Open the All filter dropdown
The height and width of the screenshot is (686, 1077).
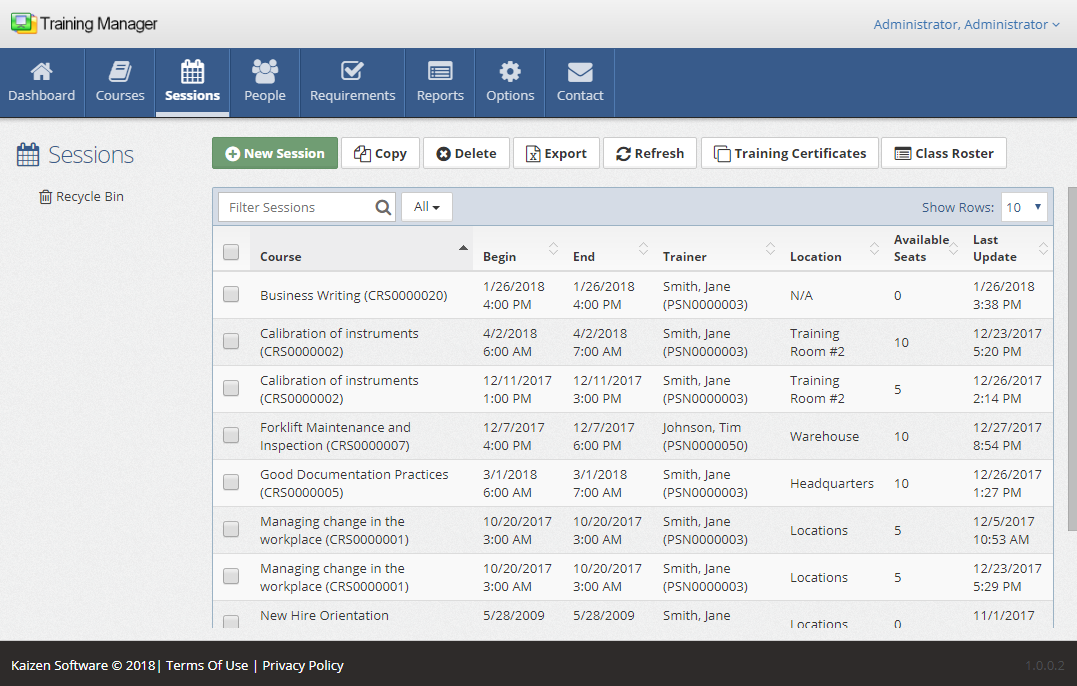pos(427,207)
